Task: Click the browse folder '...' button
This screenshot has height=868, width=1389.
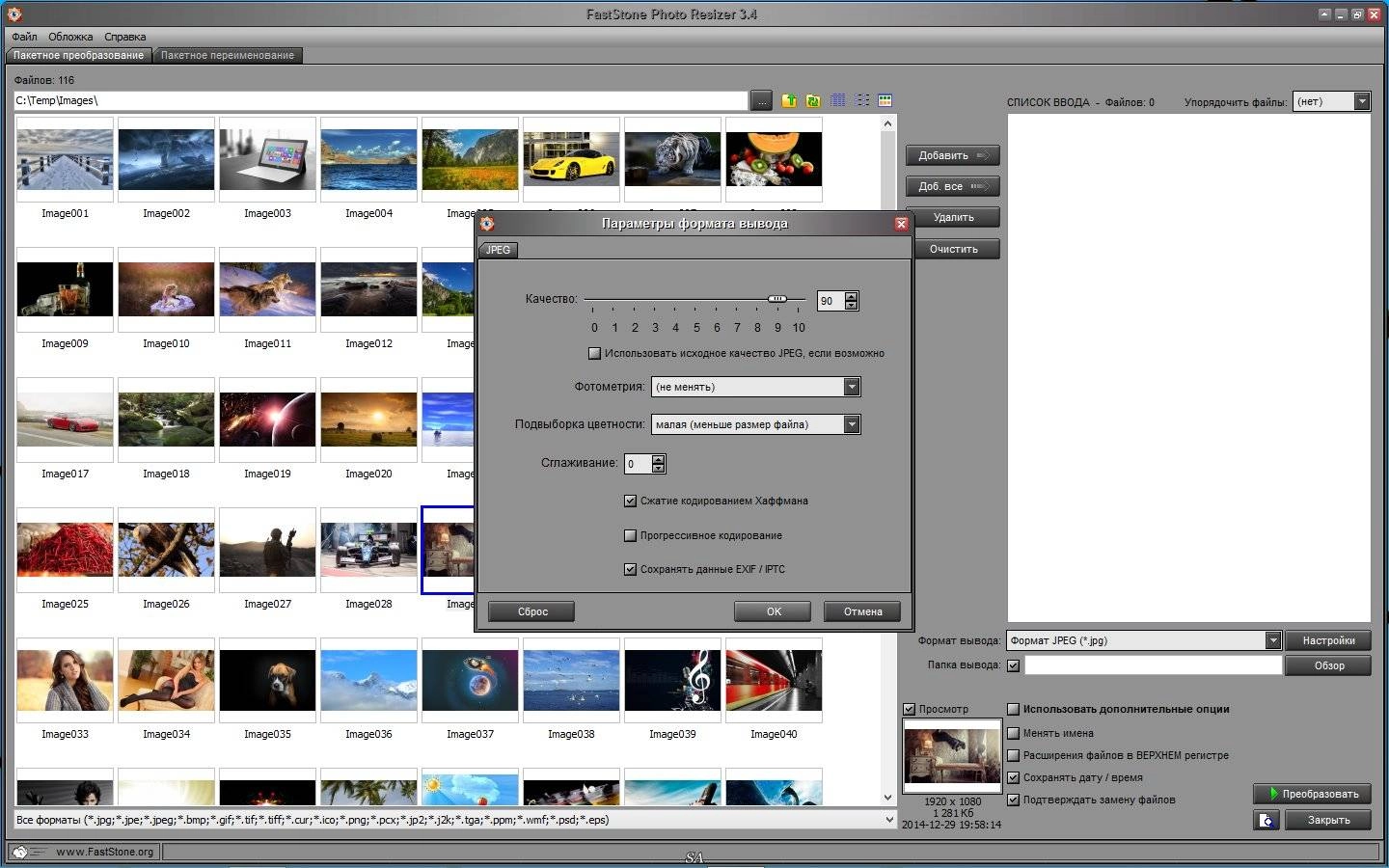Action: coord(761,100)
